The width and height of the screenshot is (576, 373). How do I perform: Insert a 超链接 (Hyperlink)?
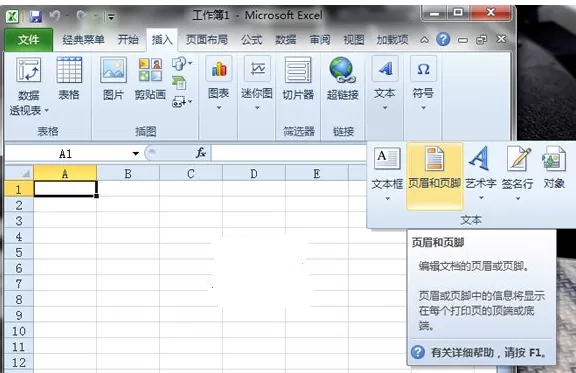point(342,79)
